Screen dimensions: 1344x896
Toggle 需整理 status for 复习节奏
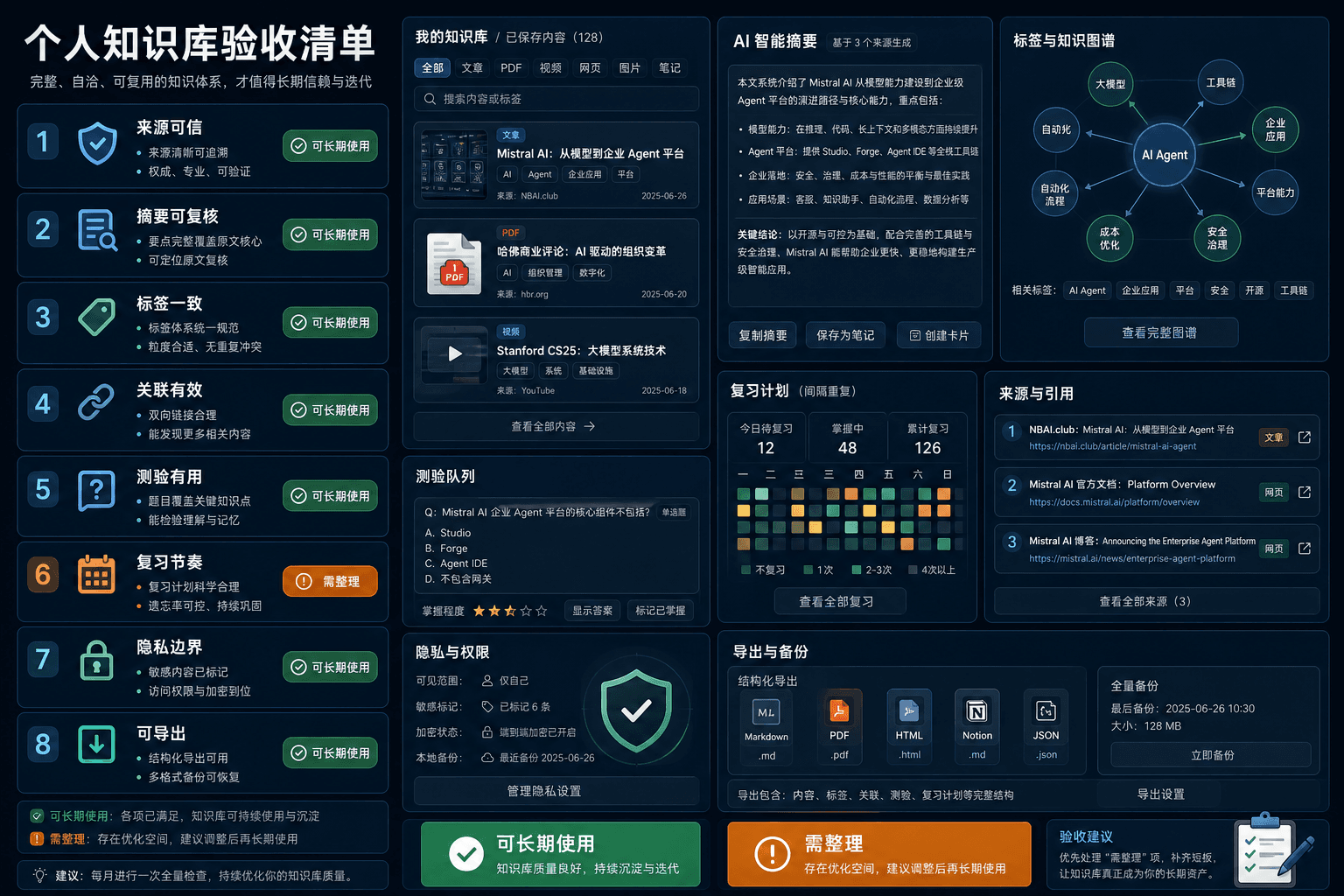(x=330, y=581)
